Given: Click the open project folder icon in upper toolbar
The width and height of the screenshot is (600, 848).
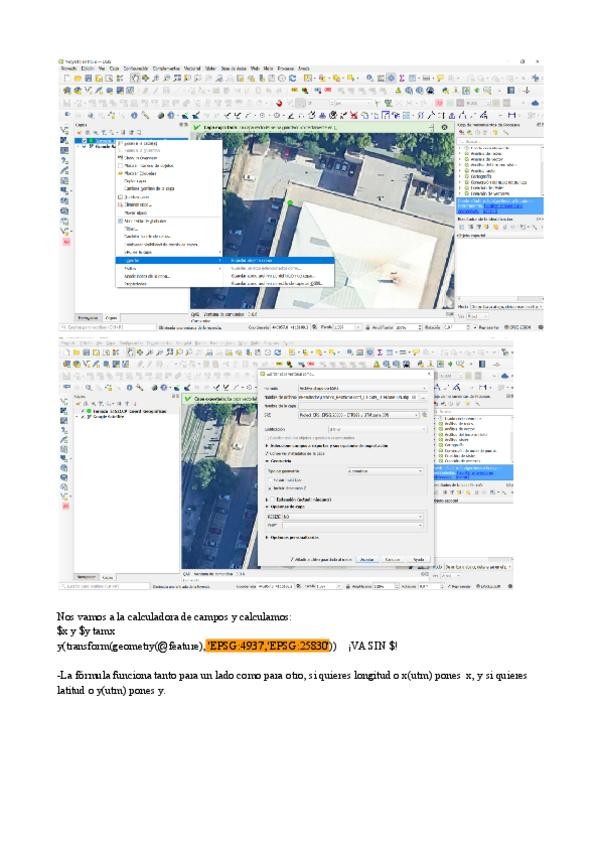Looking at the screenshot, I should (77, 78).
